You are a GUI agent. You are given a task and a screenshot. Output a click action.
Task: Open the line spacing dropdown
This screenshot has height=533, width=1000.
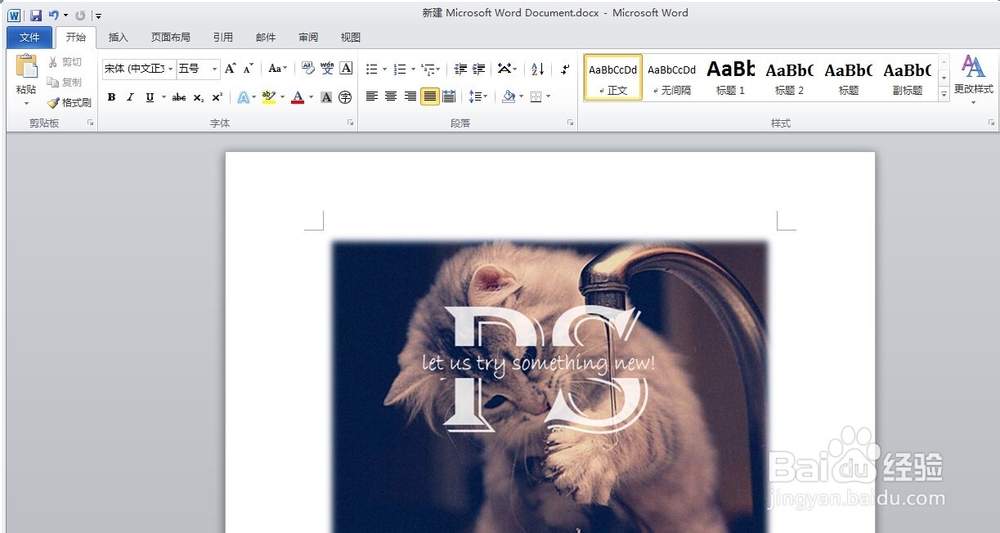click(x=478, y=97)
